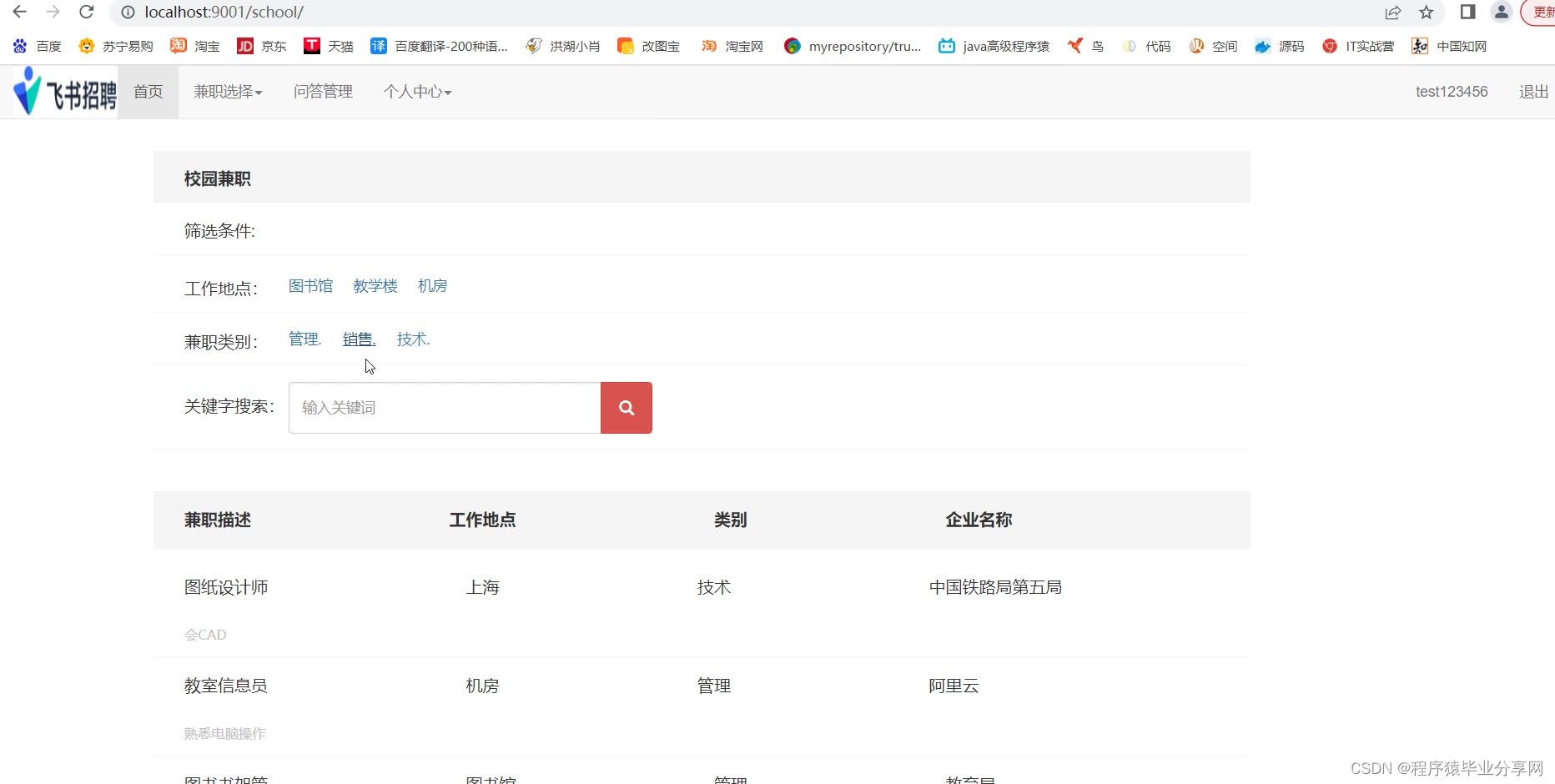Click the 图纸设计师 job title
Viewport: 1555px width, 784px height.
click(x=226, y=587)
